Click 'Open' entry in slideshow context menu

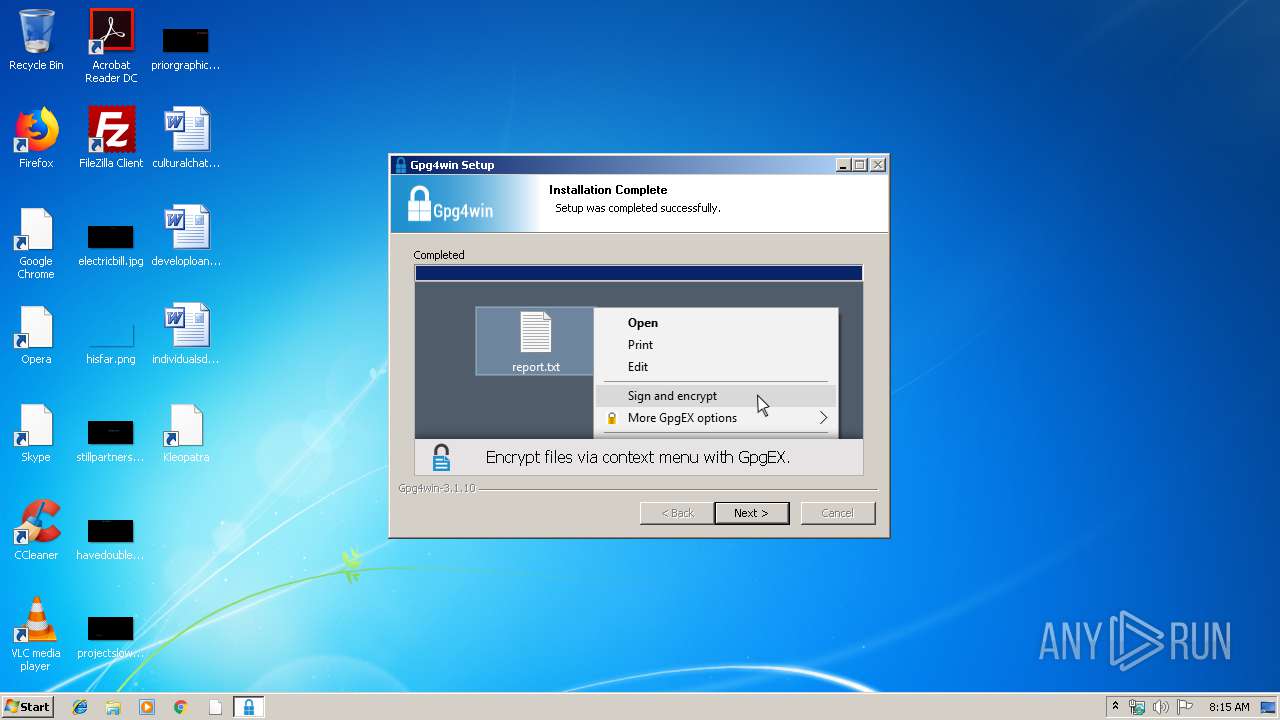pos(643,323)
